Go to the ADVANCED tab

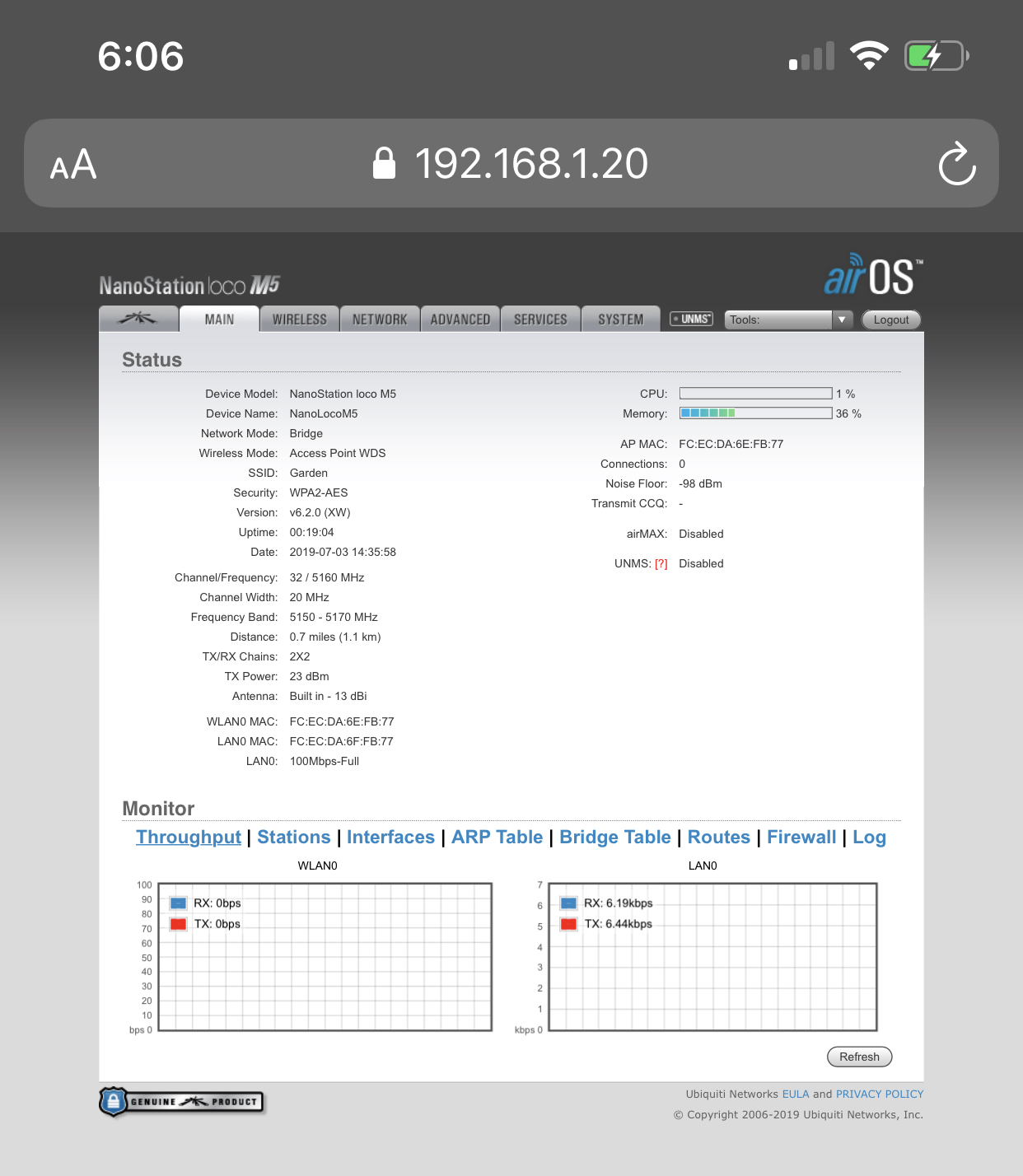pos(460,319)
